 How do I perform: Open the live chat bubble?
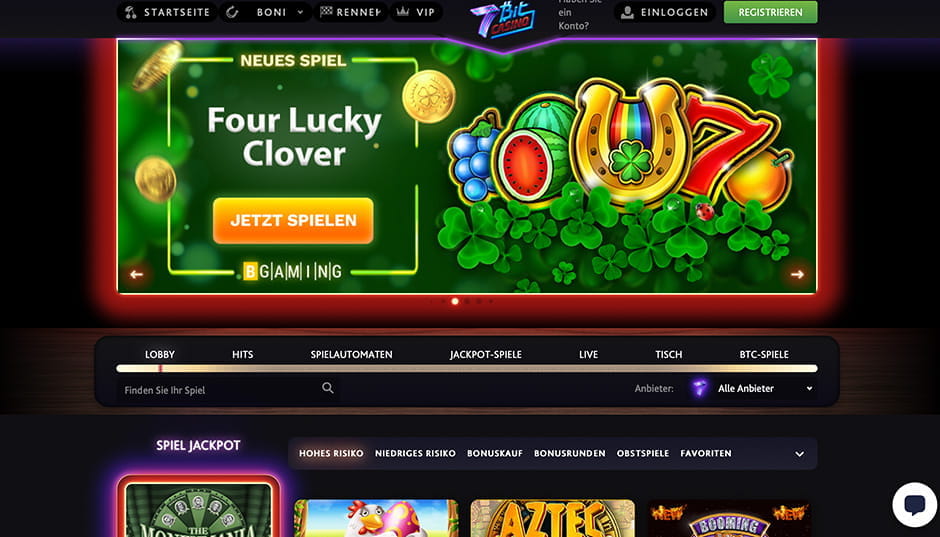pos(914,505)
